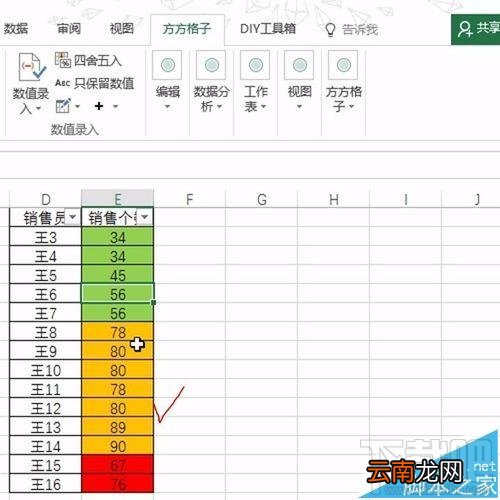
Task: Click cell containing 王6
Action: 46,294
